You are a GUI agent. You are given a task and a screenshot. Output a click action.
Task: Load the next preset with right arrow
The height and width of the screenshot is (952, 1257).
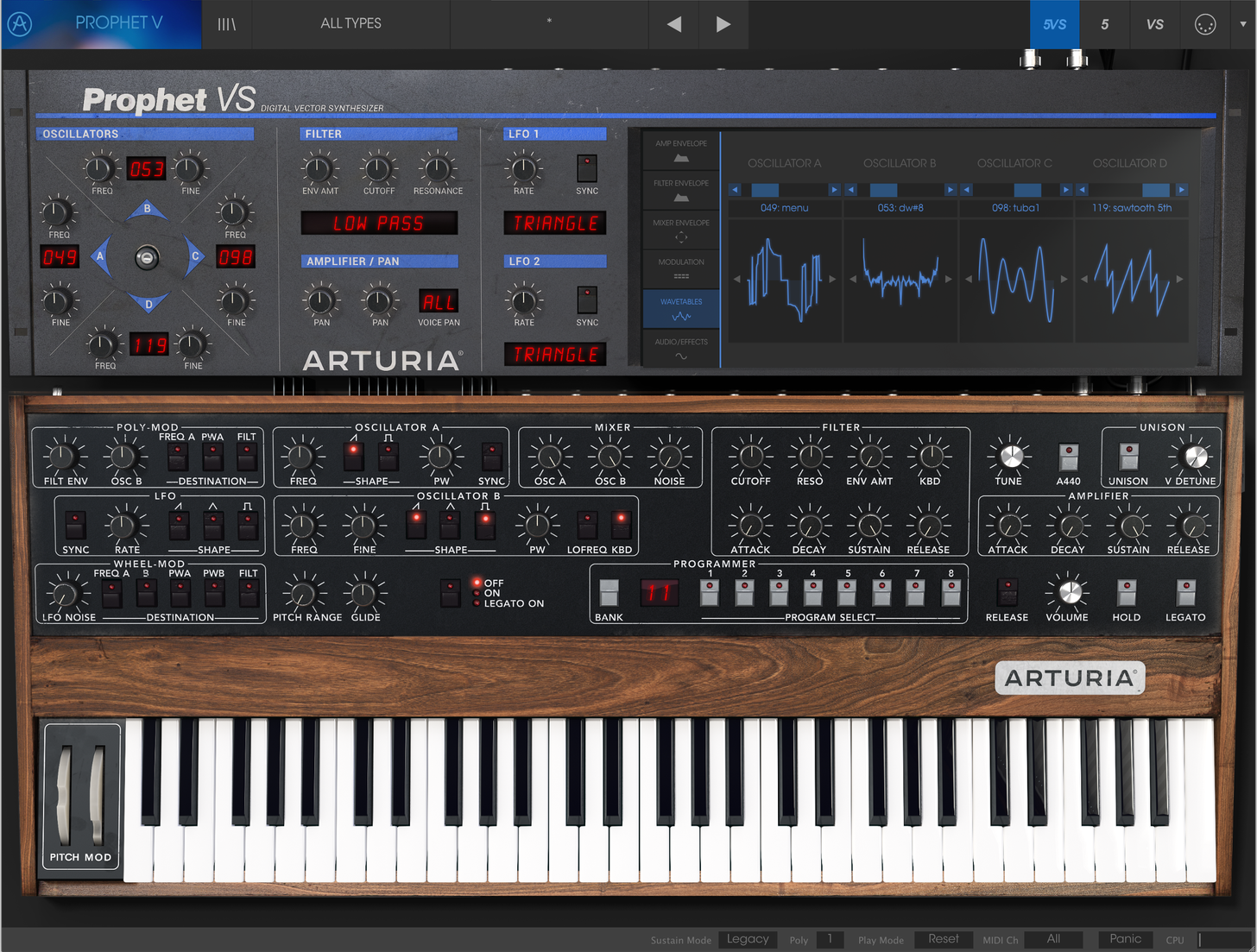[723, 24]
